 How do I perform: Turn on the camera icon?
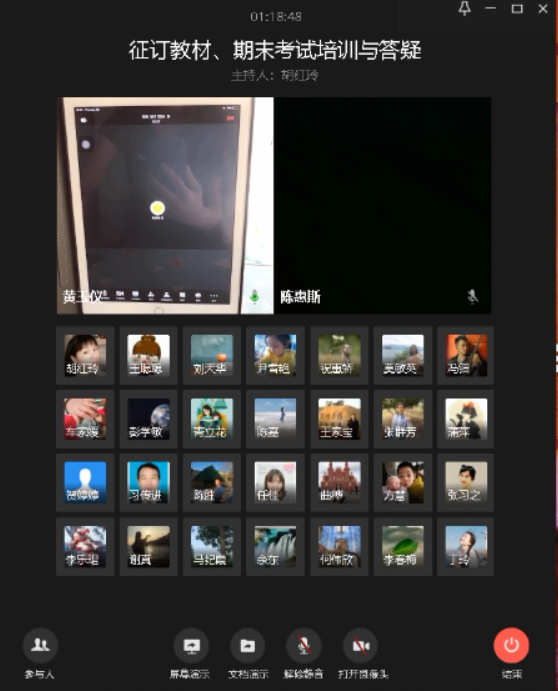coord(361,646)
